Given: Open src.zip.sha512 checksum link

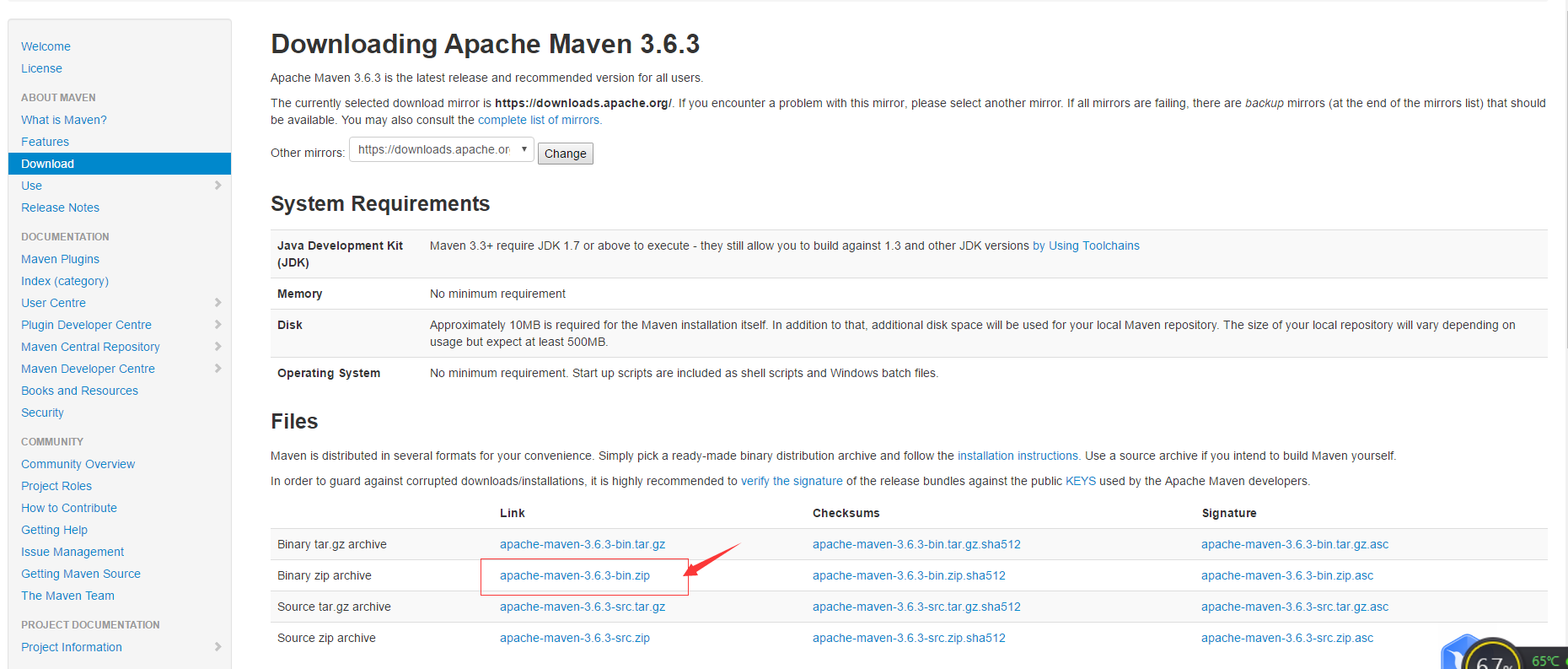Looking at the screenshot, I should (x=909, y=638).
